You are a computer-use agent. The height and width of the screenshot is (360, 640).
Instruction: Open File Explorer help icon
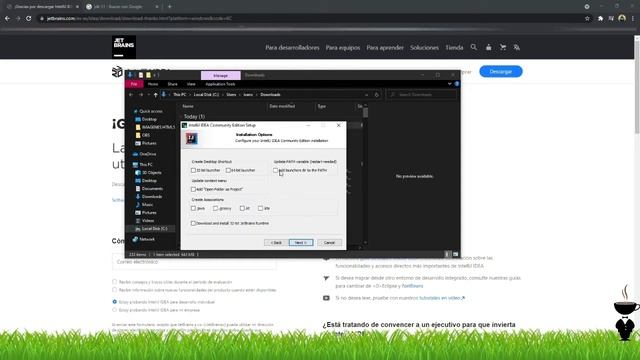pyautogui.click(x=457, y=84)
